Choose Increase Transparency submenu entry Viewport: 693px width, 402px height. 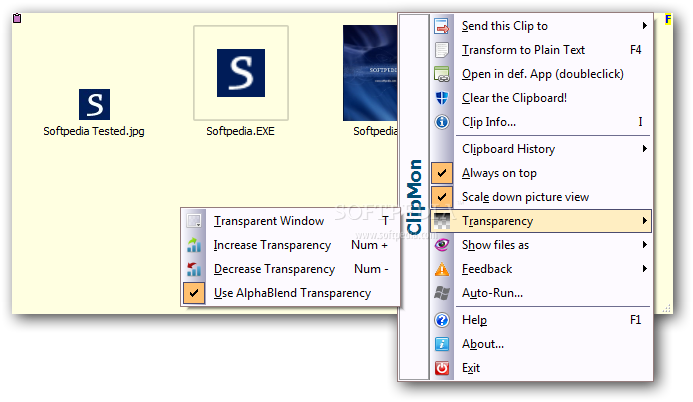[291, 245]
